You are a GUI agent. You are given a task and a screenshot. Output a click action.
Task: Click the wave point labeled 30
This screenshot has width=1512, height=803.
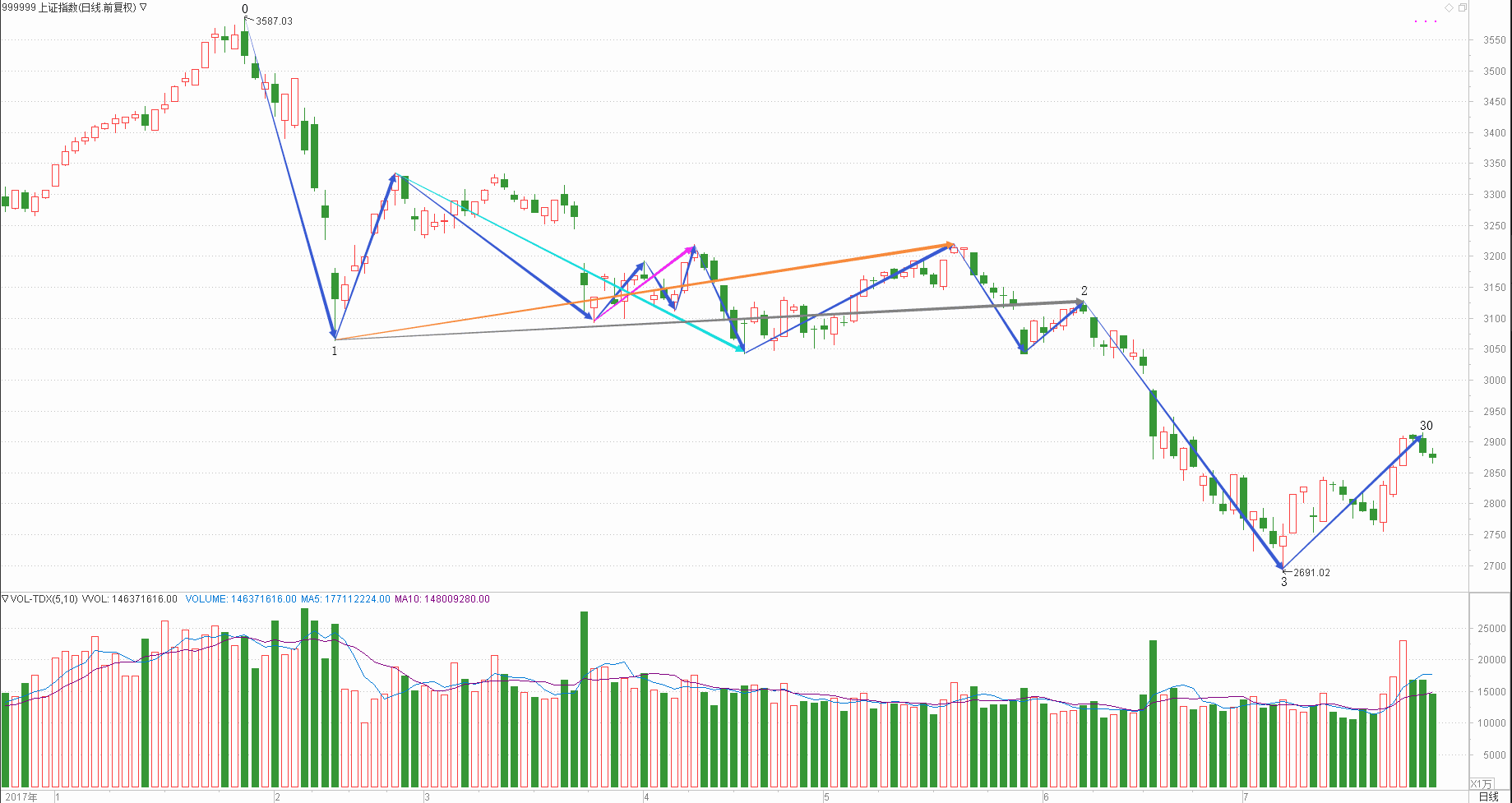(x=1426, y=426)
